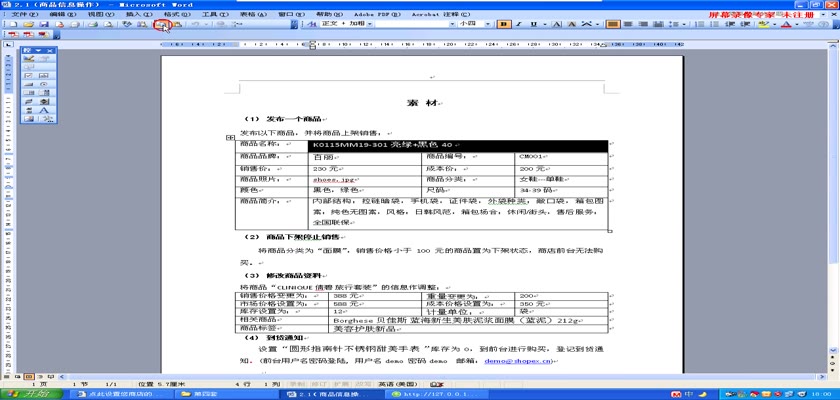Align text left
Viewport: 840px width, 400px height.
[614, 24]
